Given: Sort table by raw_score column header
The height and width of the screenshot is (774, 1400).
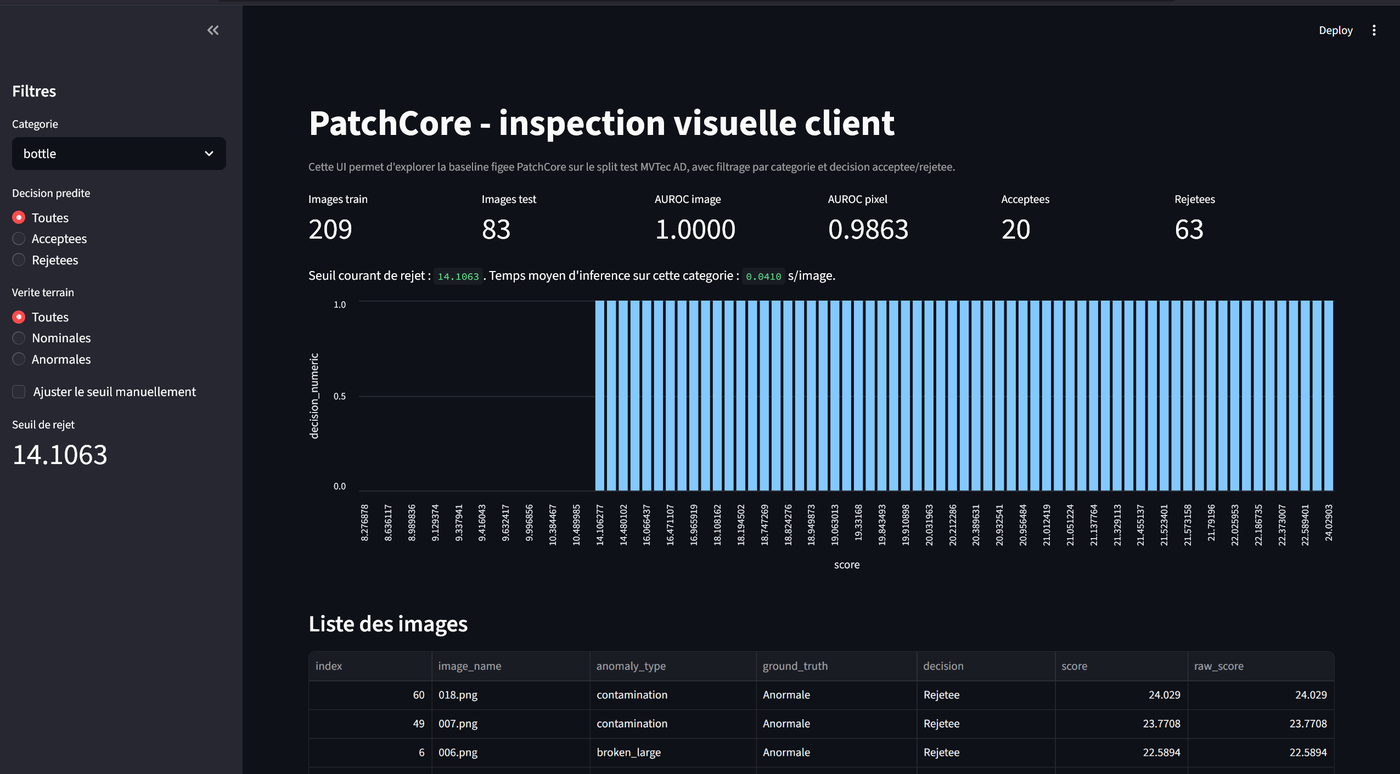Looking at the screenshot, I should coord(1261,666).
